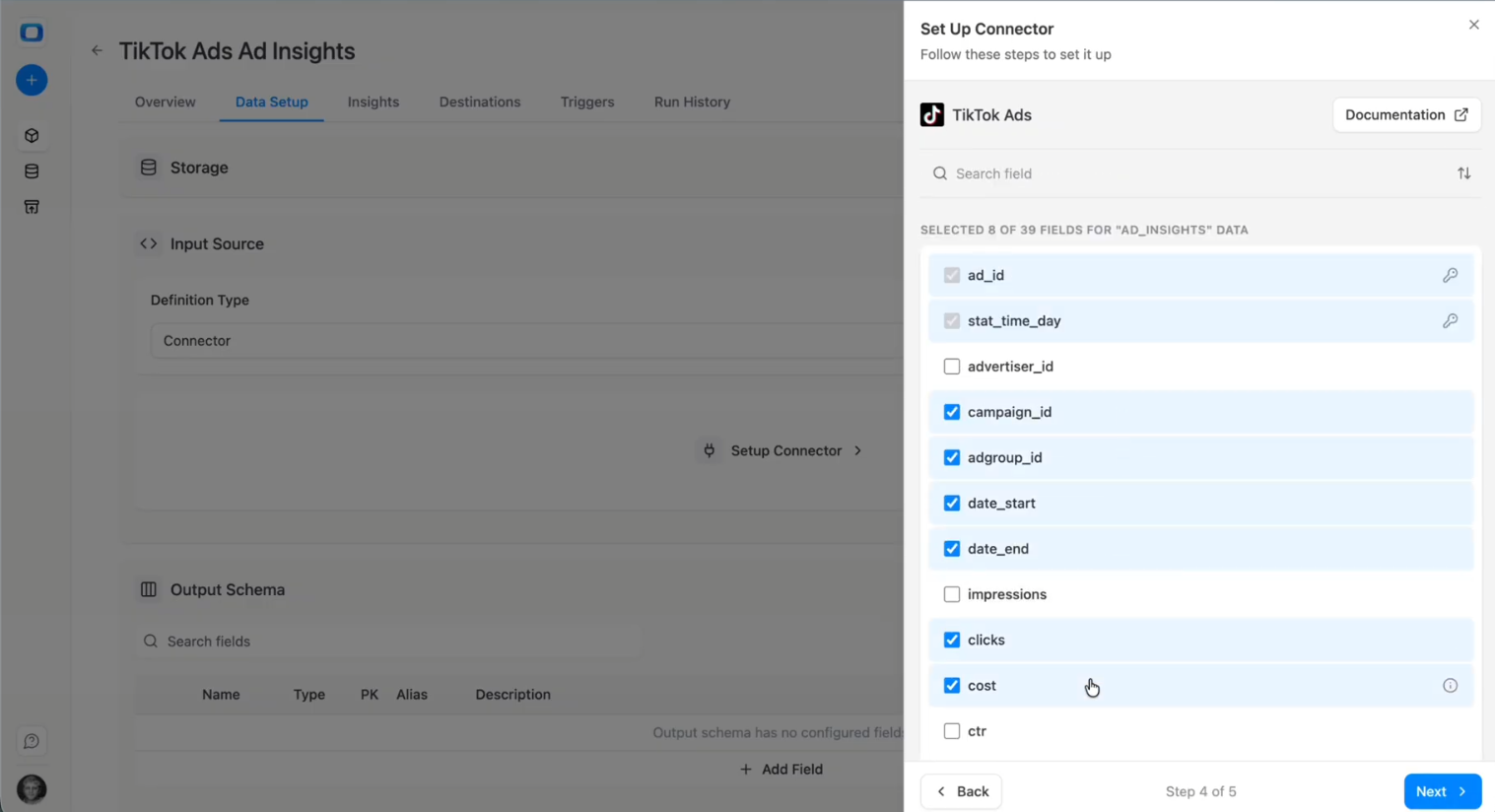
Task: Click the archive storage icon in sidebar
Action: pos(31,206)
